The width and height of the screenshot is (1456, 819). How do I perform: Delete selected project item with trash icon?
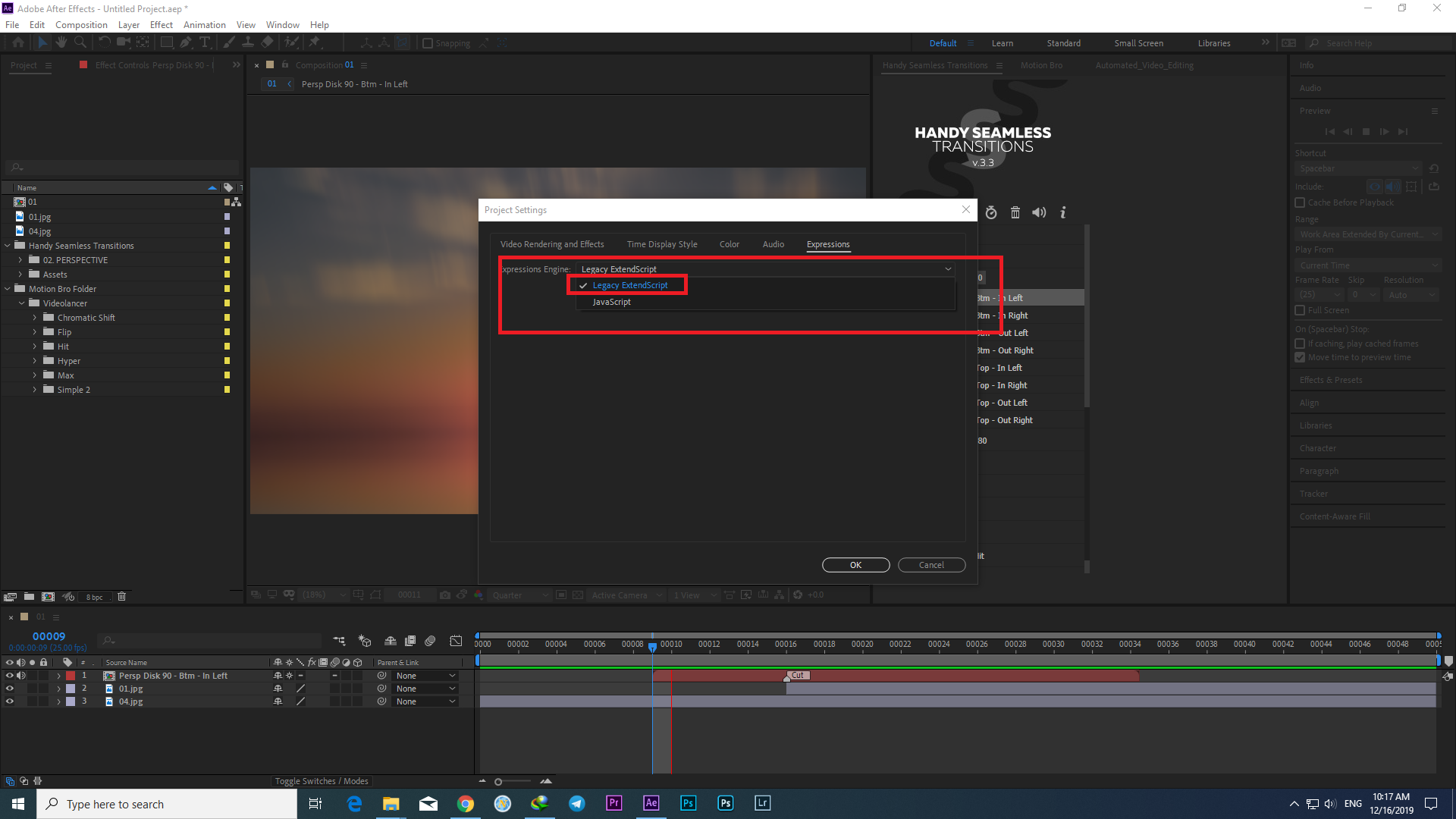tap(121, 597)
